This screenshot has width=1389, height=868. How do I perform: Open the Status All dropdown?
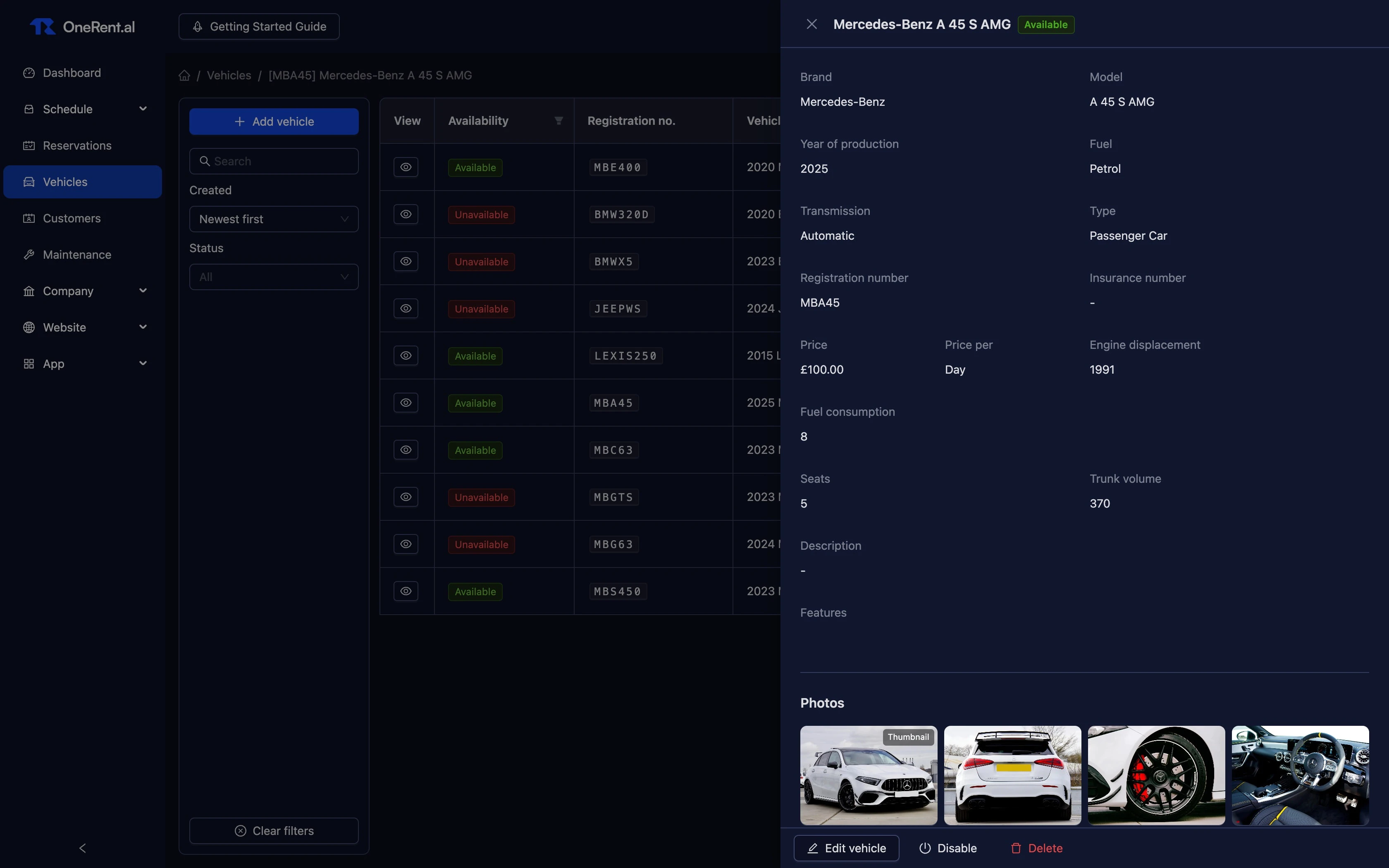click(274, 277)
